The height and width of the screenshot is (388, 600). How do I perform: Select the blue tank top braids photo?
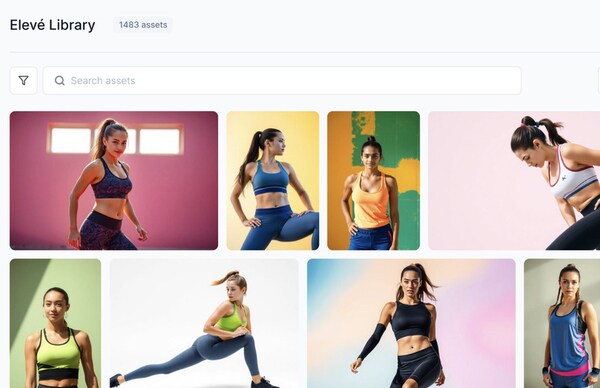click(562, 323)
